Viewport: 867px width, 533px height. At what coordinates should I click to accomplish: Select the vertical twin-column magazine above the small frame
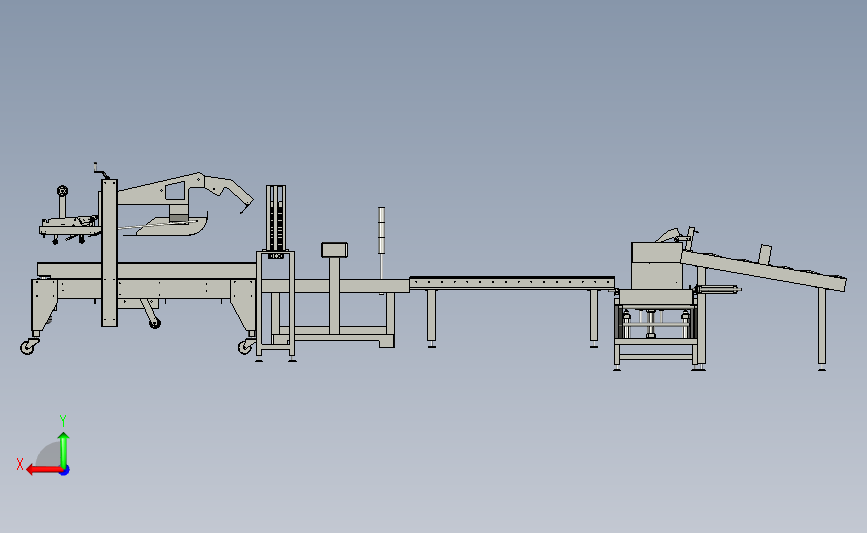pos(276,219)
